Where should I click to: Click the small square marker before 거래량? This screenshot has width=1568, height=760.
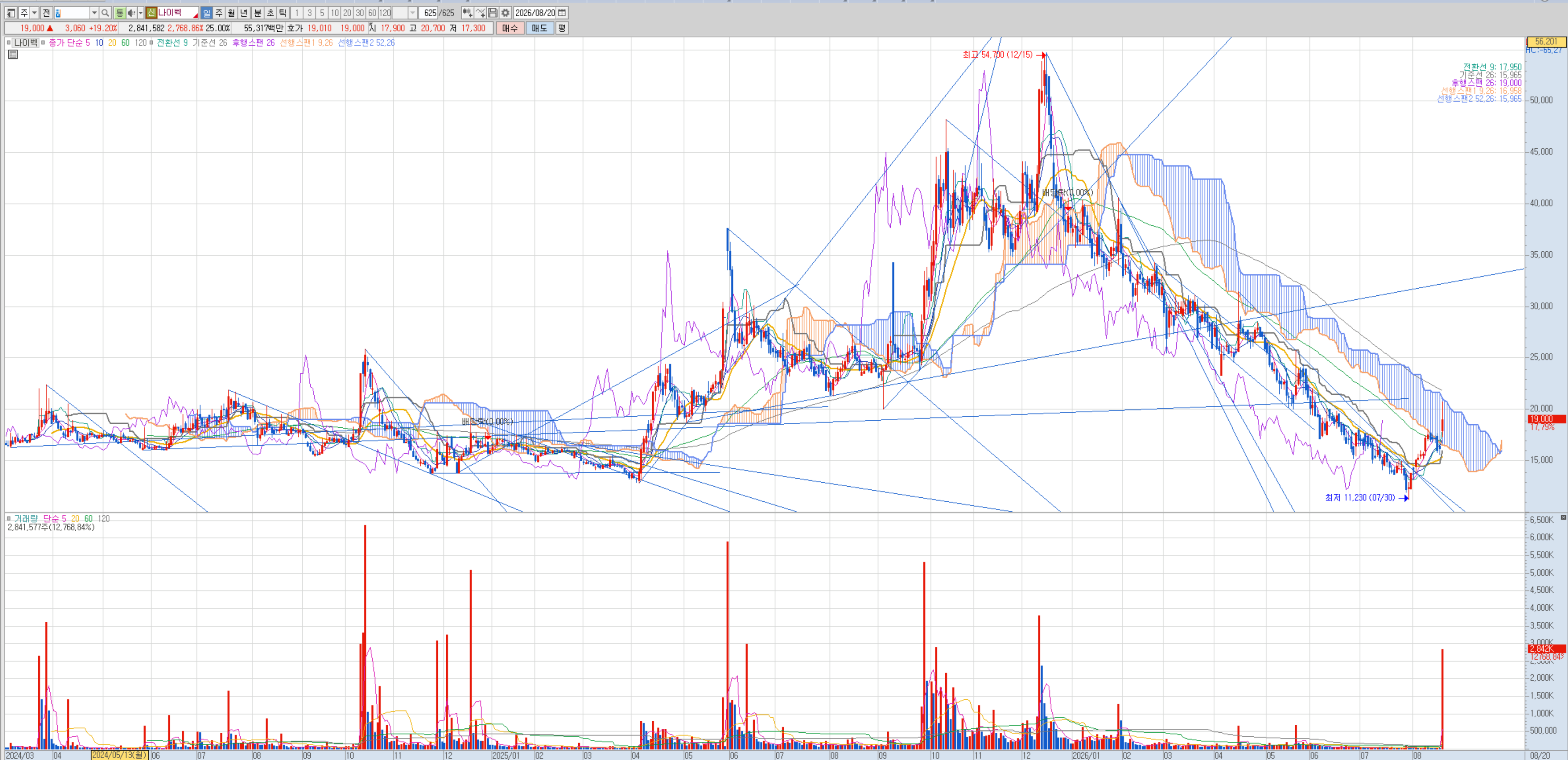click(8, 518)
